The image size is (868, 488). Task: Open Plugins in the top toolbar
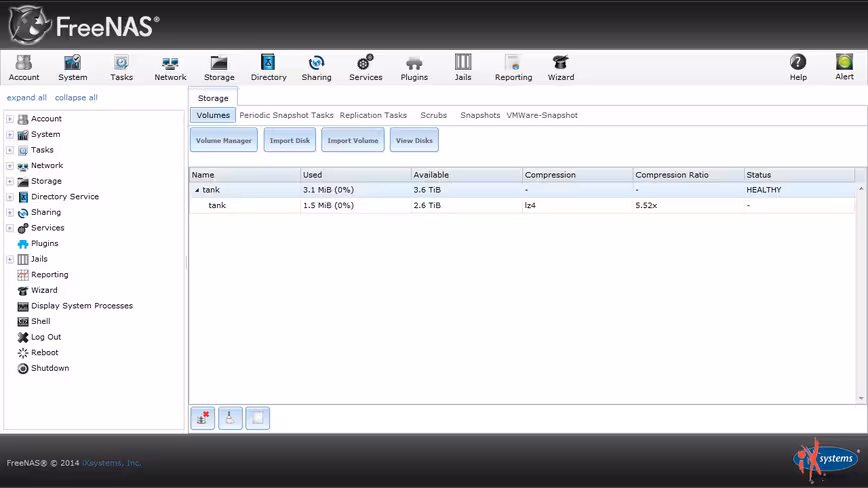[414, 68]
